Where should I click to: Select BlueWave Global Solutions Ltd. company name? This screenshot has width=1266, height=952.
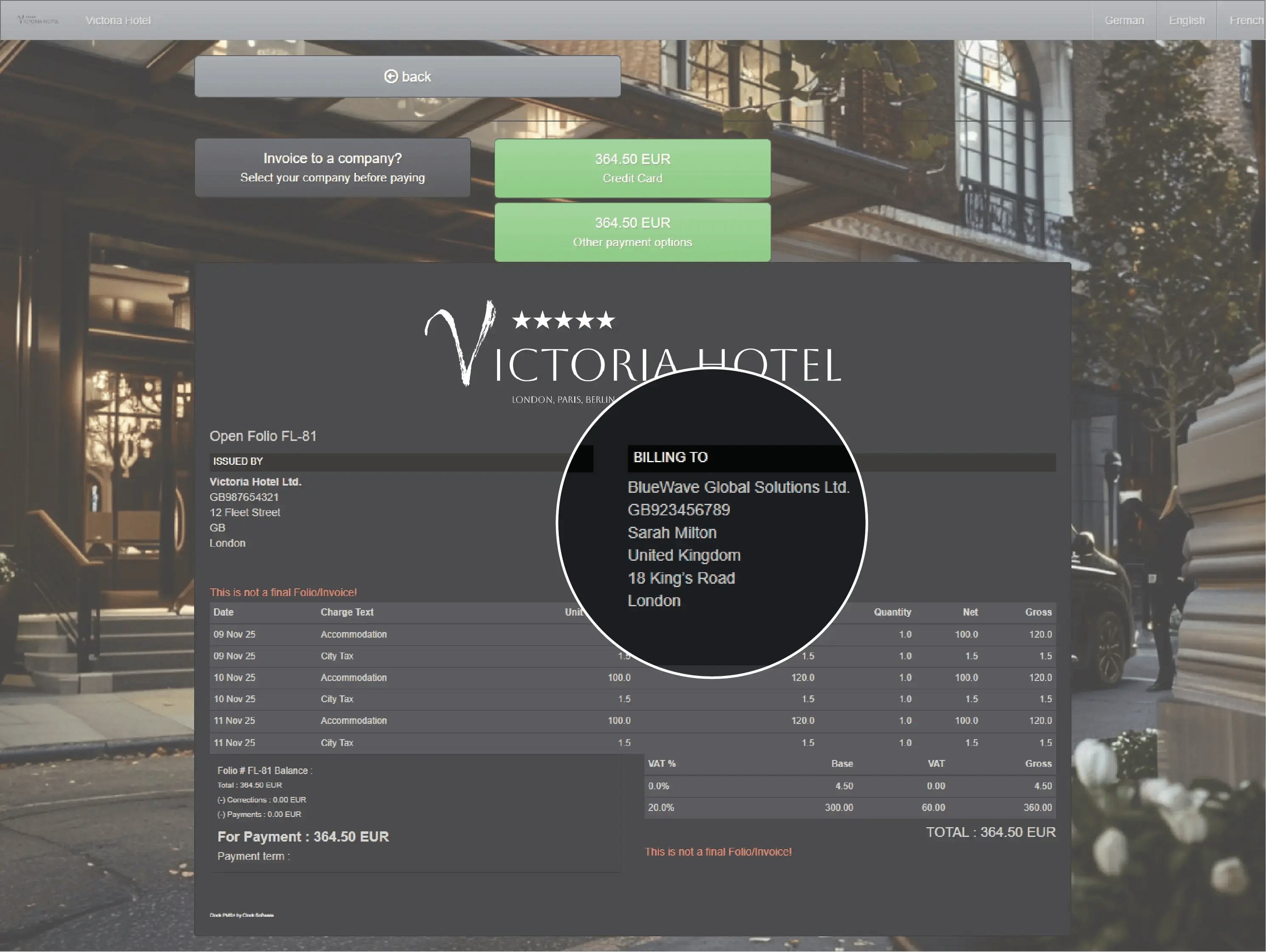pos(738,487)
